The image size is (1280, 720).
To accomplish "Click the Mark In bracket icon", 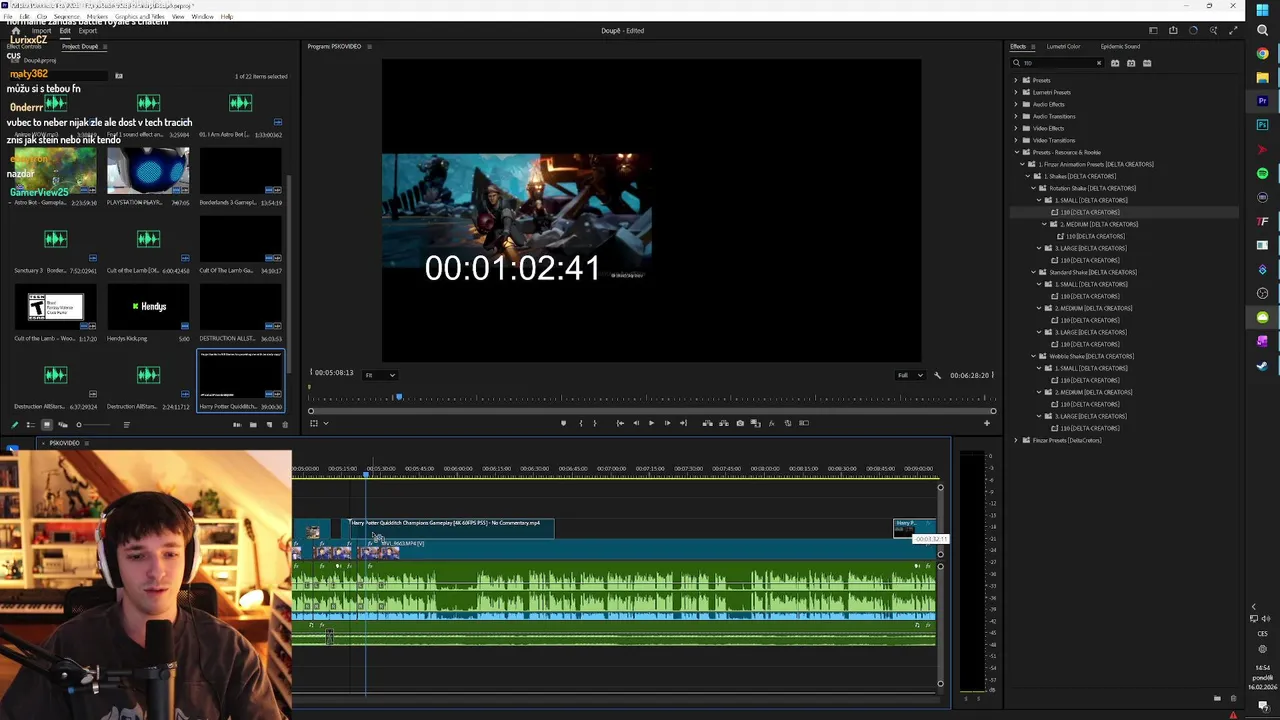I will pos(580,423).
